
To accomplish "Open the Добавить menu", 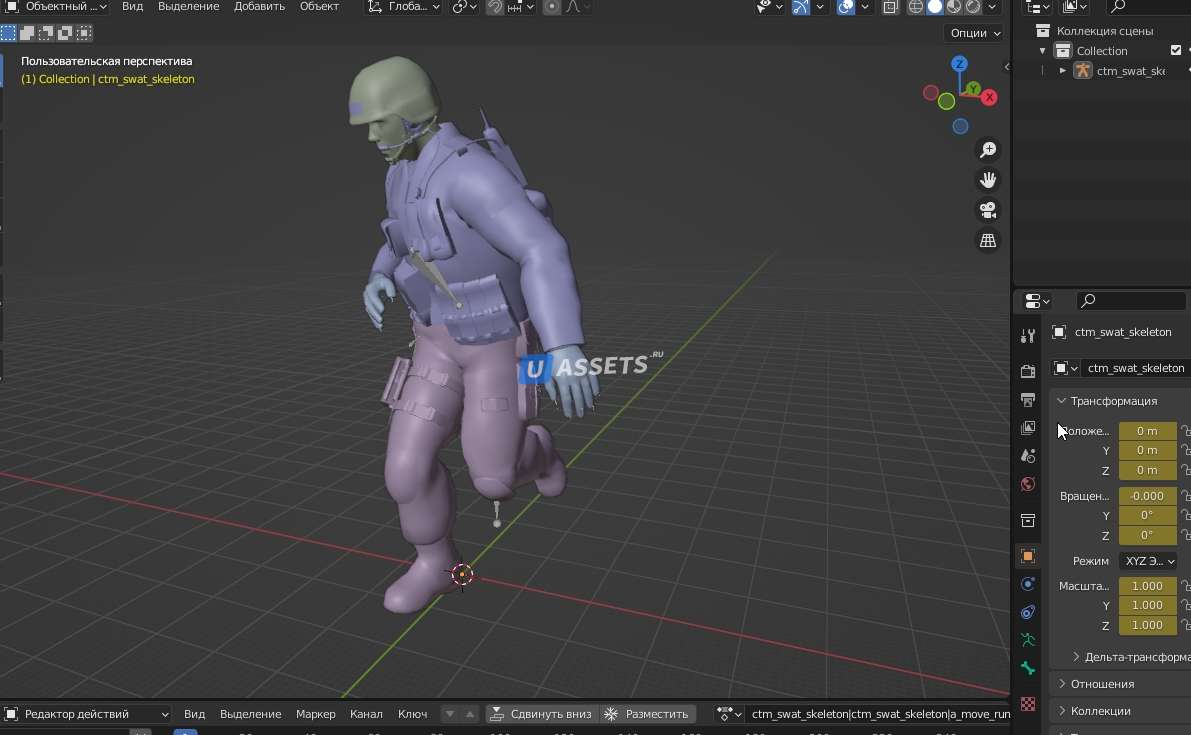I will pyautogui.click(x=259, y=7).
